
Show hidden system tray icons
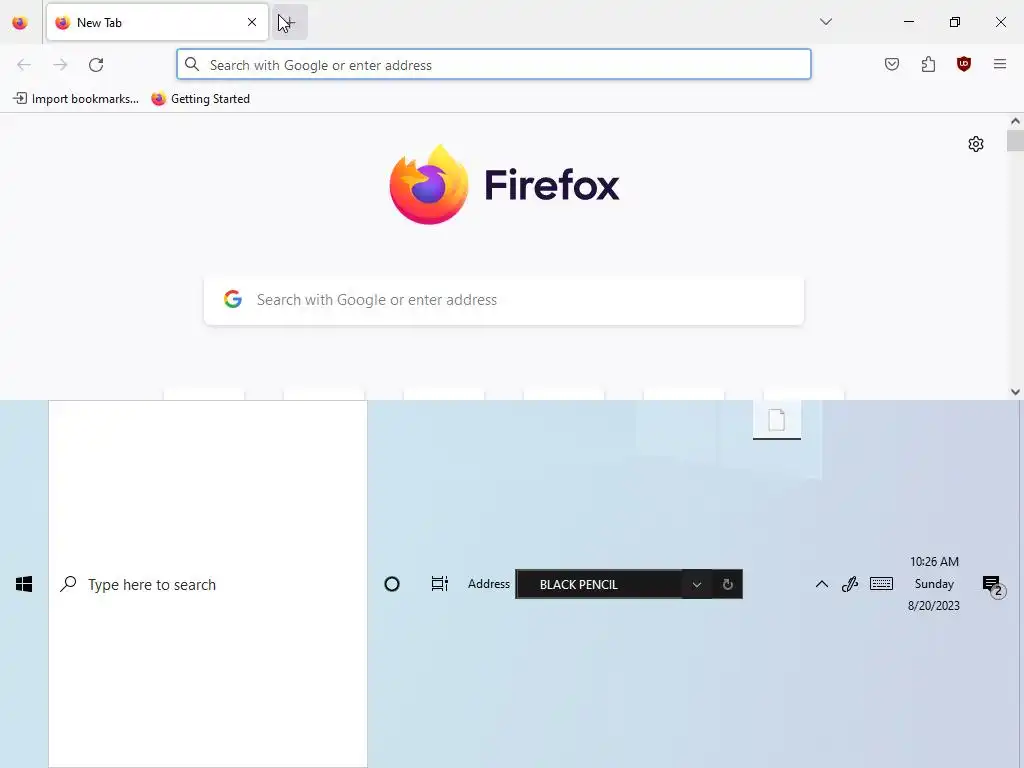pos(822,584)
